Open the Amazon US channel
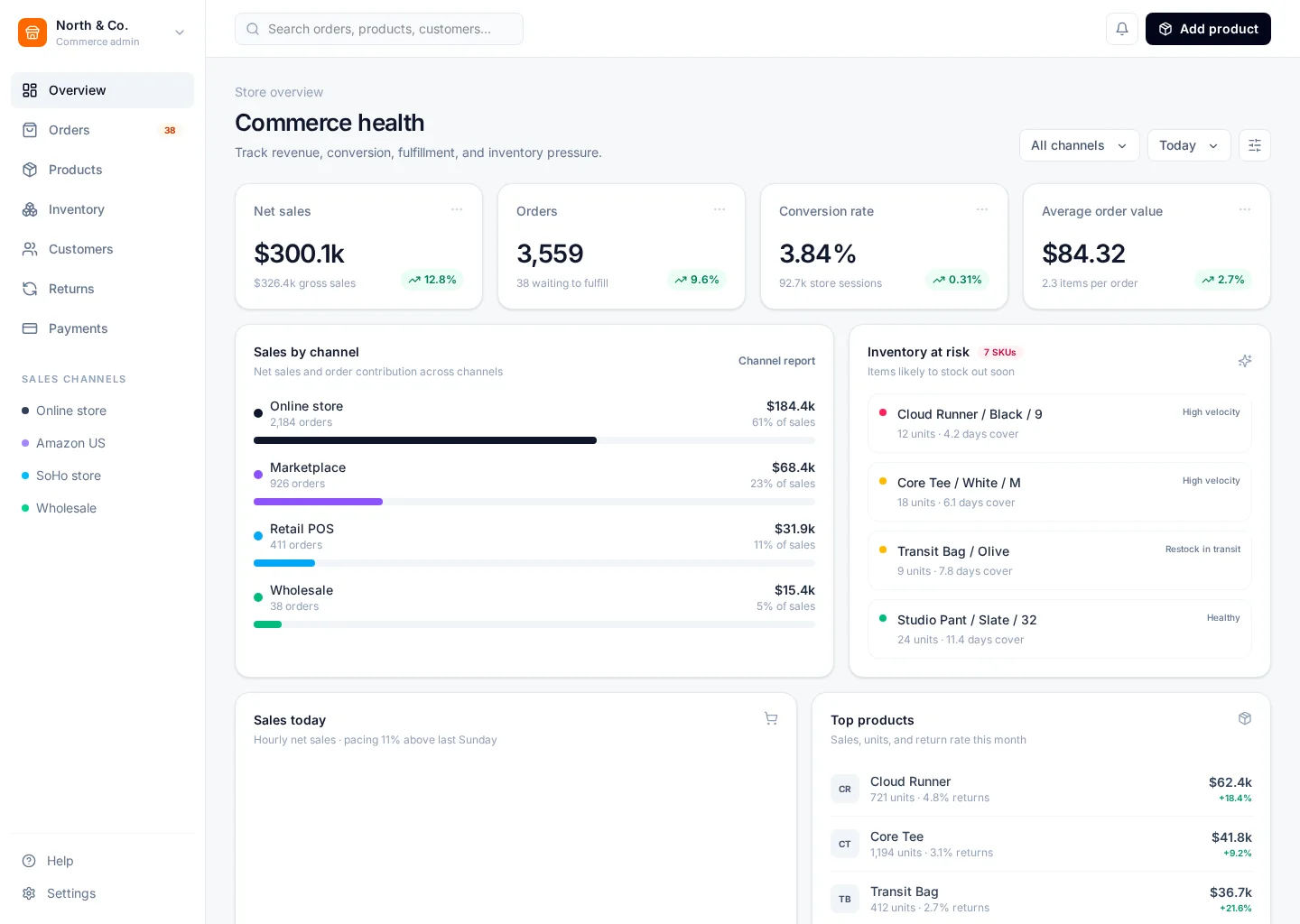This screenshot has width=1300, height=924. (x=102, y=443)
